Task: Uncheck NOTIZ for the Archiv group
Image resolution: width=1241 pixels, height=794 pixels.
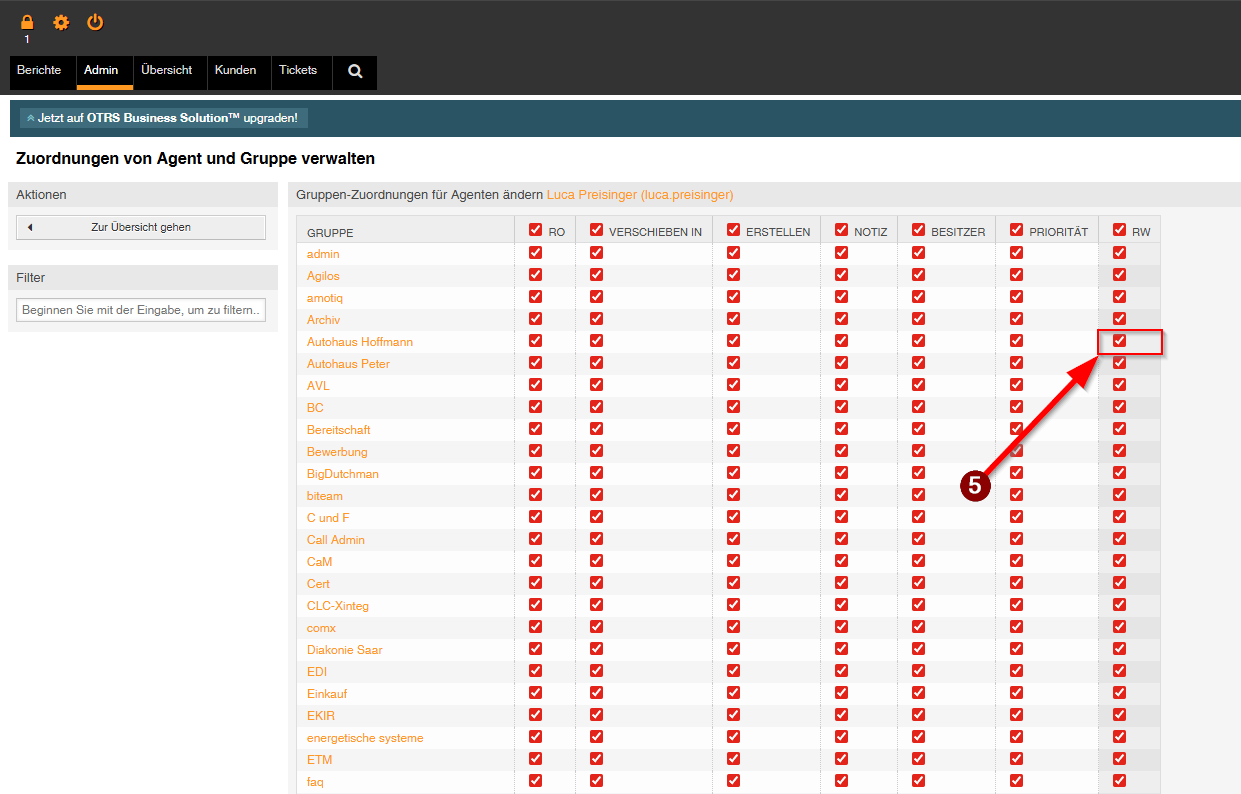Action: click(x=841, y=319)
